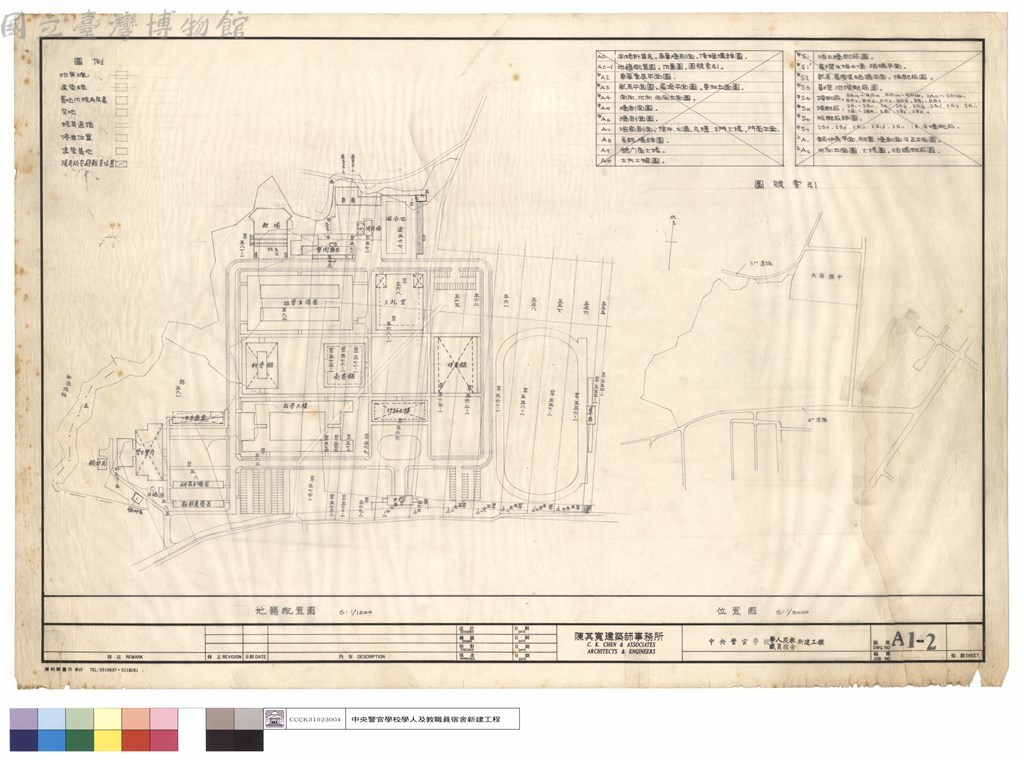Click the salmon color patch

136,719
